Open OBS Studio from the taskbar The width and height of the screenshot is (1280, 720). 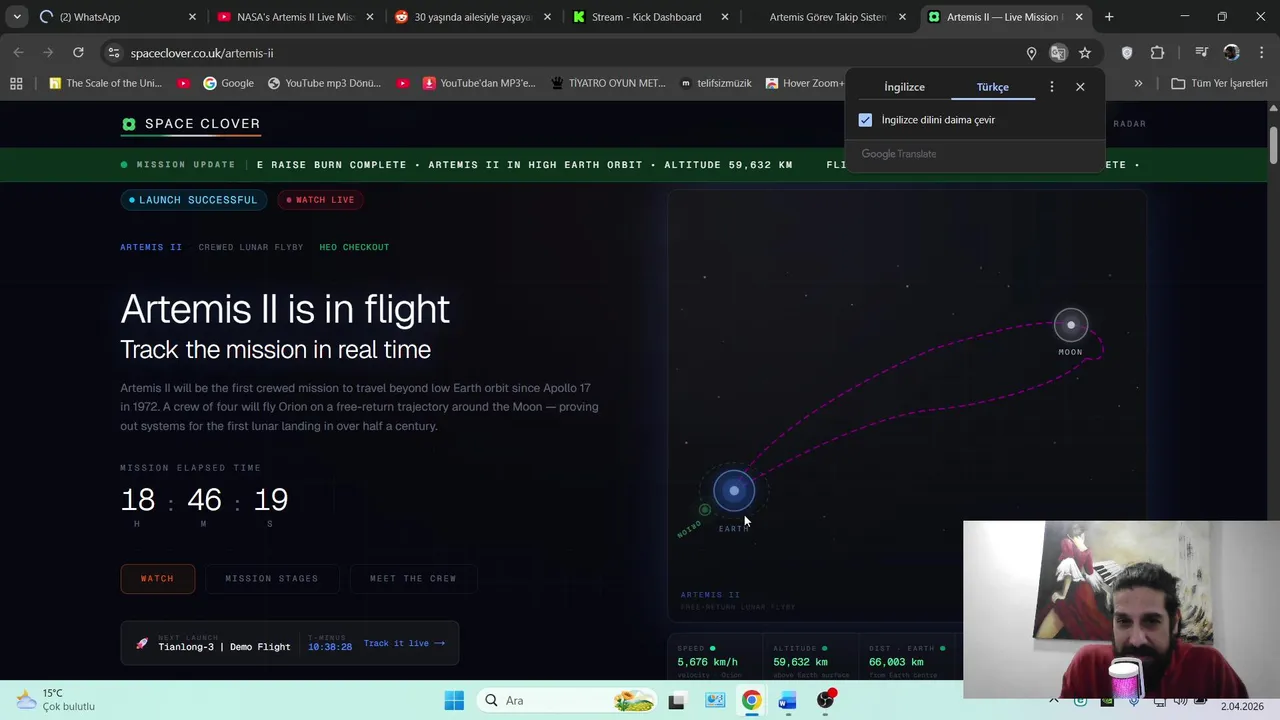coord(825,700)
